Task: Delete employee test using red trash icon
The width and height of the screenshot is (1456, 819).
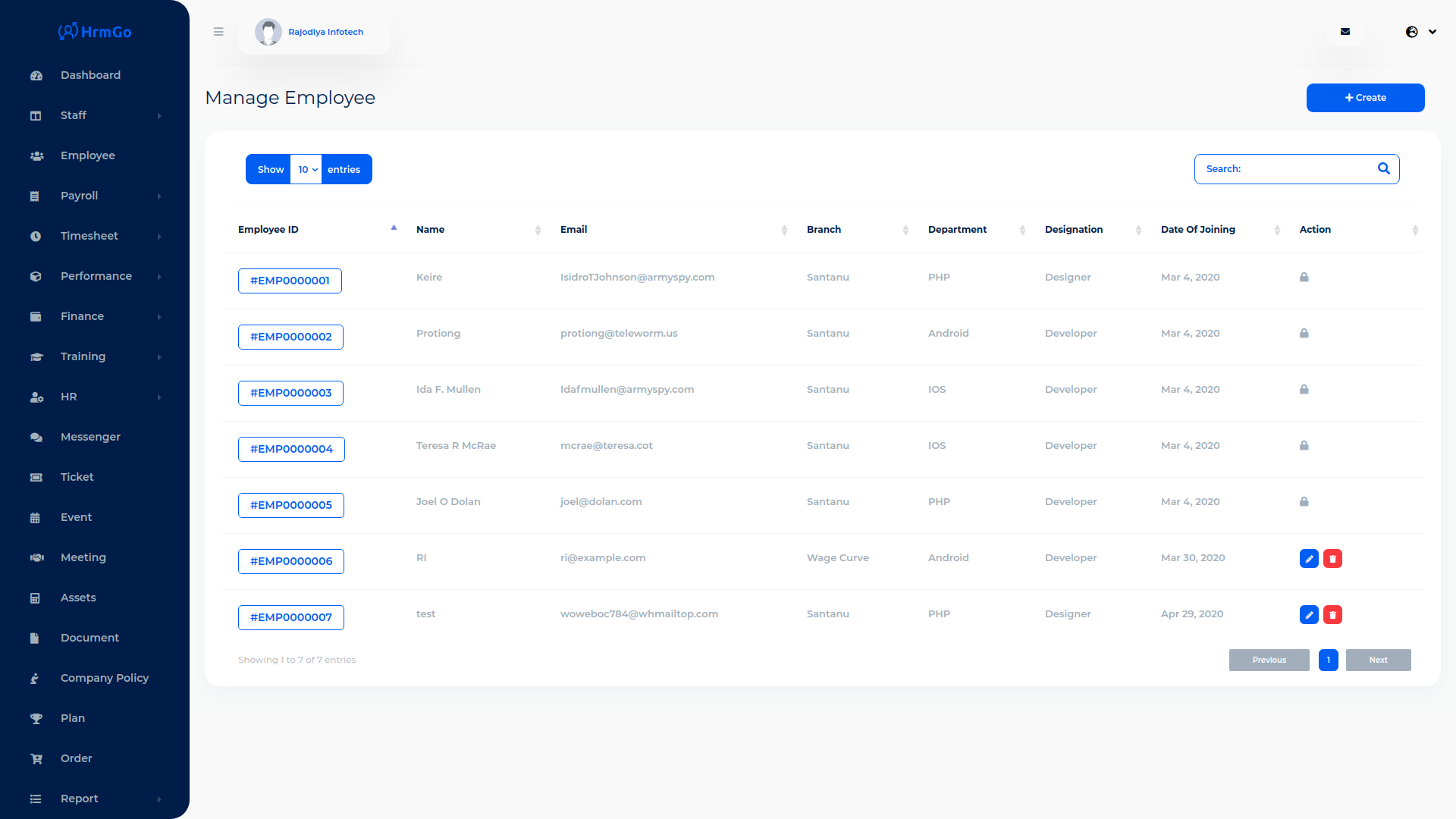Action: (x=1332, y=615)
